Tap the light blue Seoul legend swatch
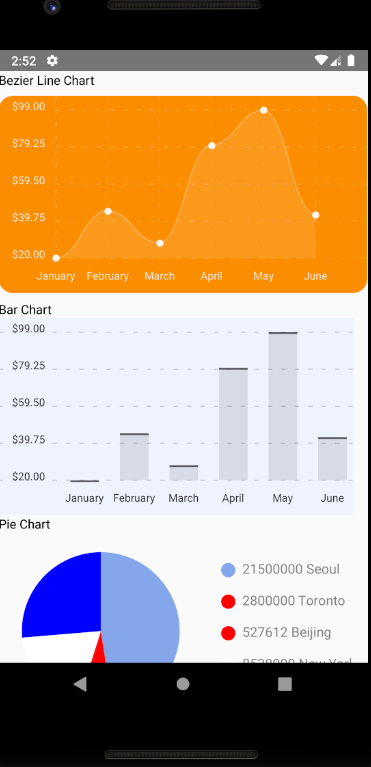The height and width of the screenshot is (767, 371). [228, 570]
